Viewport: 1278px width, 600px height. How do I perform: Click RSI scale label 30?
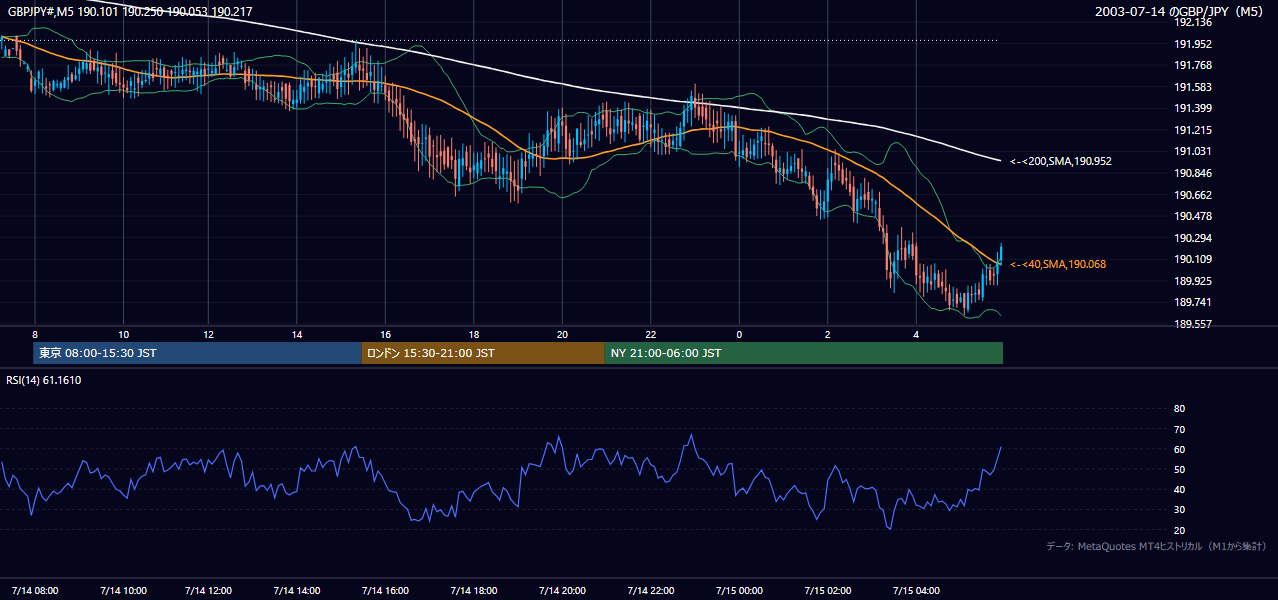[x=1179, y=510]
